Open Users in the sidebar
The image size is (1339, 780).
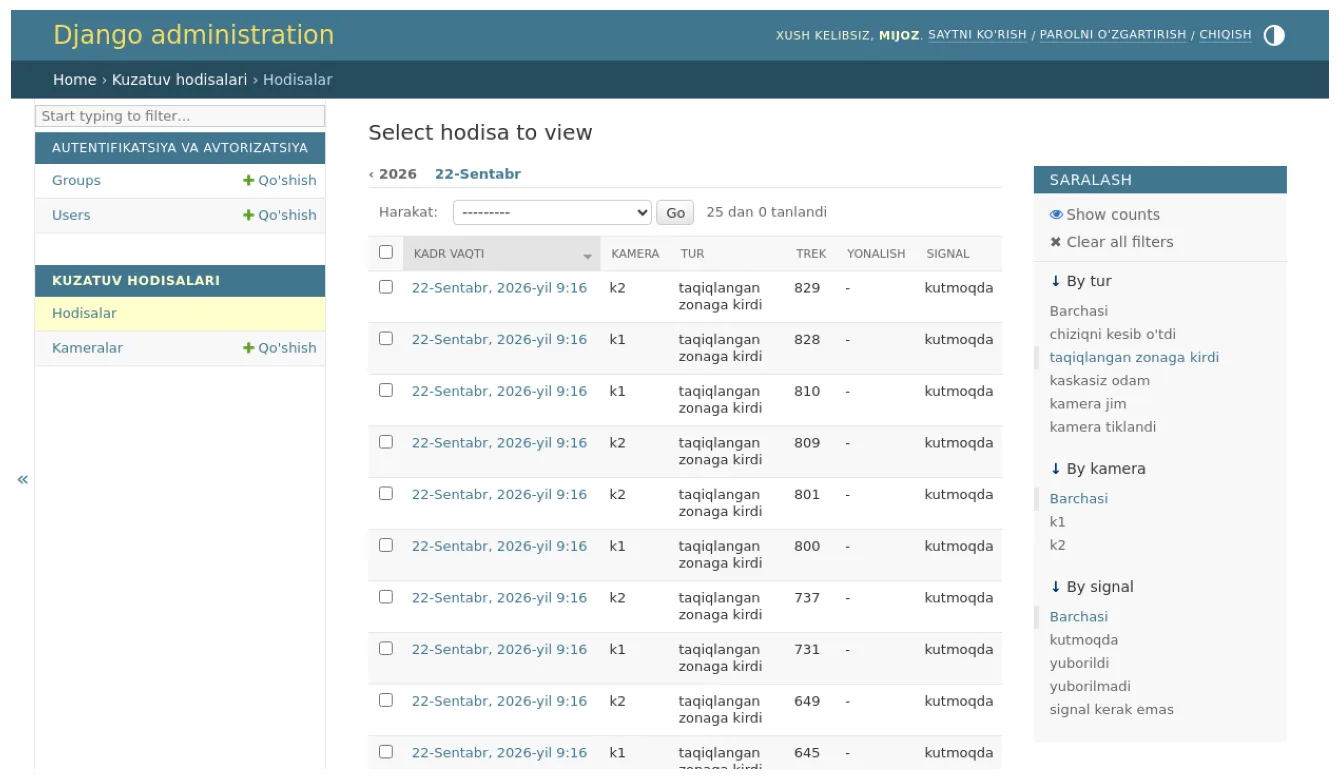tap(71, 215)
